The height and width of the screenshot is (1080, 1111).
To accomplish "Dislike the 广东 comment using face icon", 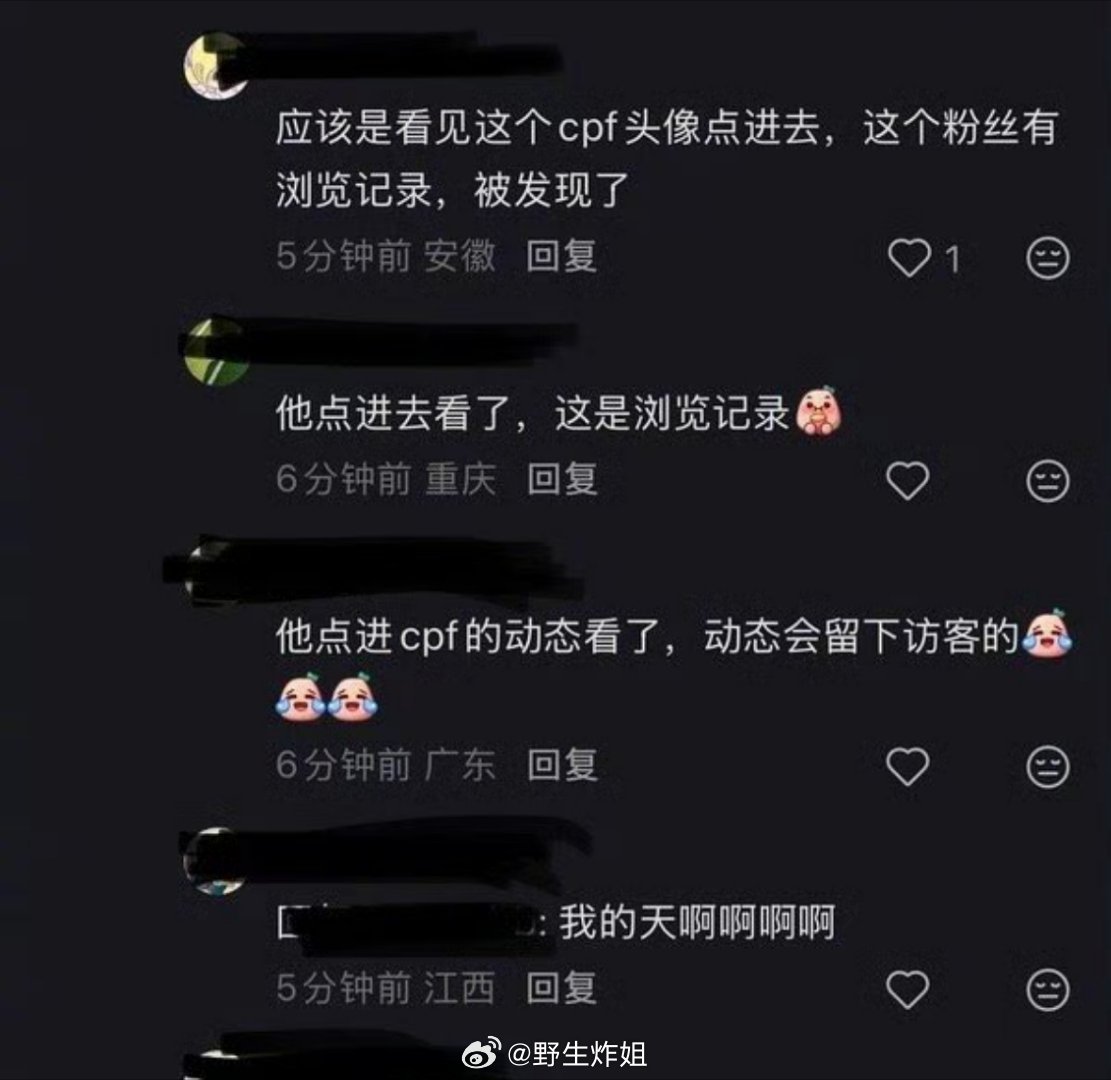I will pyautogui.click(x=1047, y=767).
